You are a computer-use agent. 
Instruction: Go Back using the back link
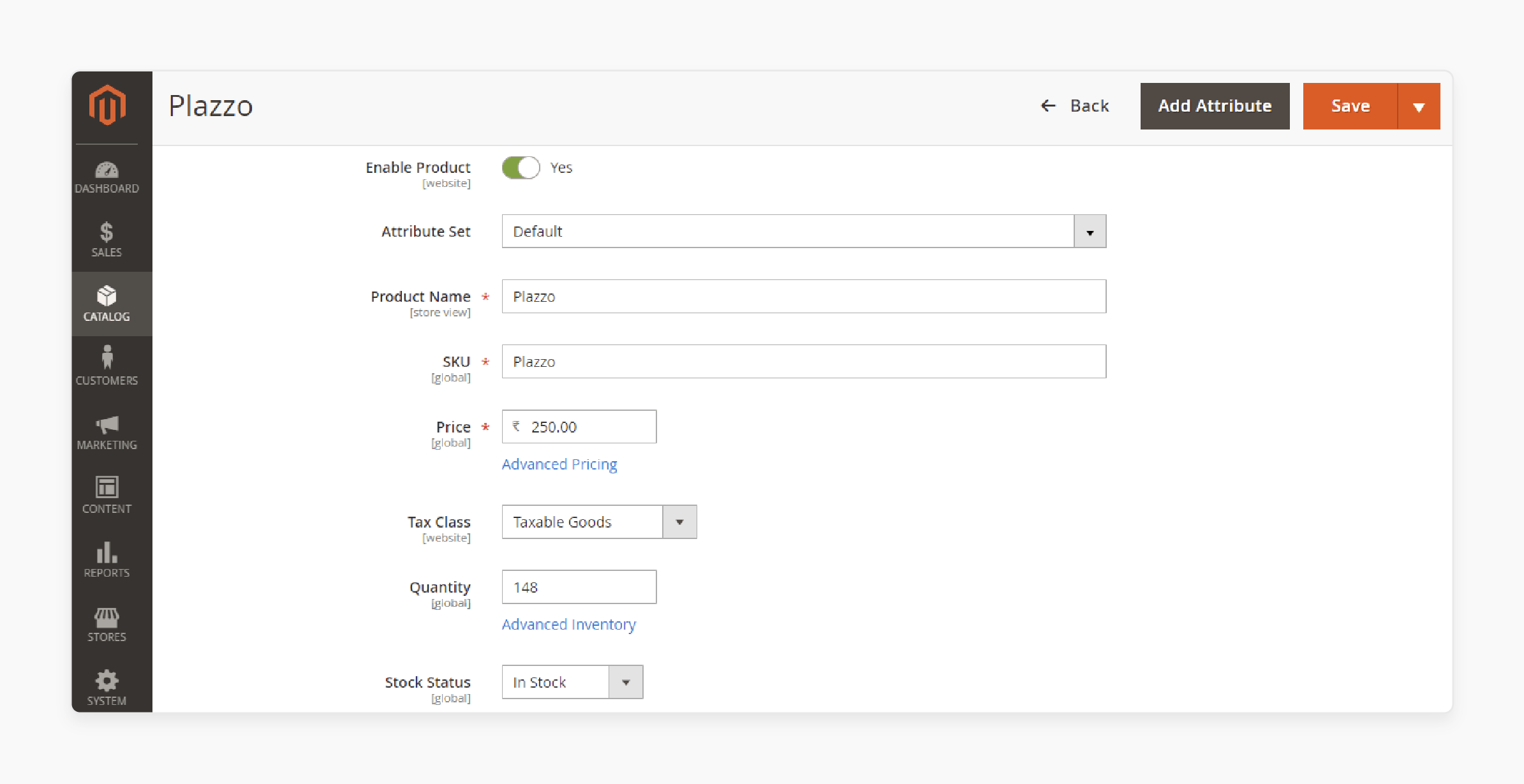coord(1075,106)
